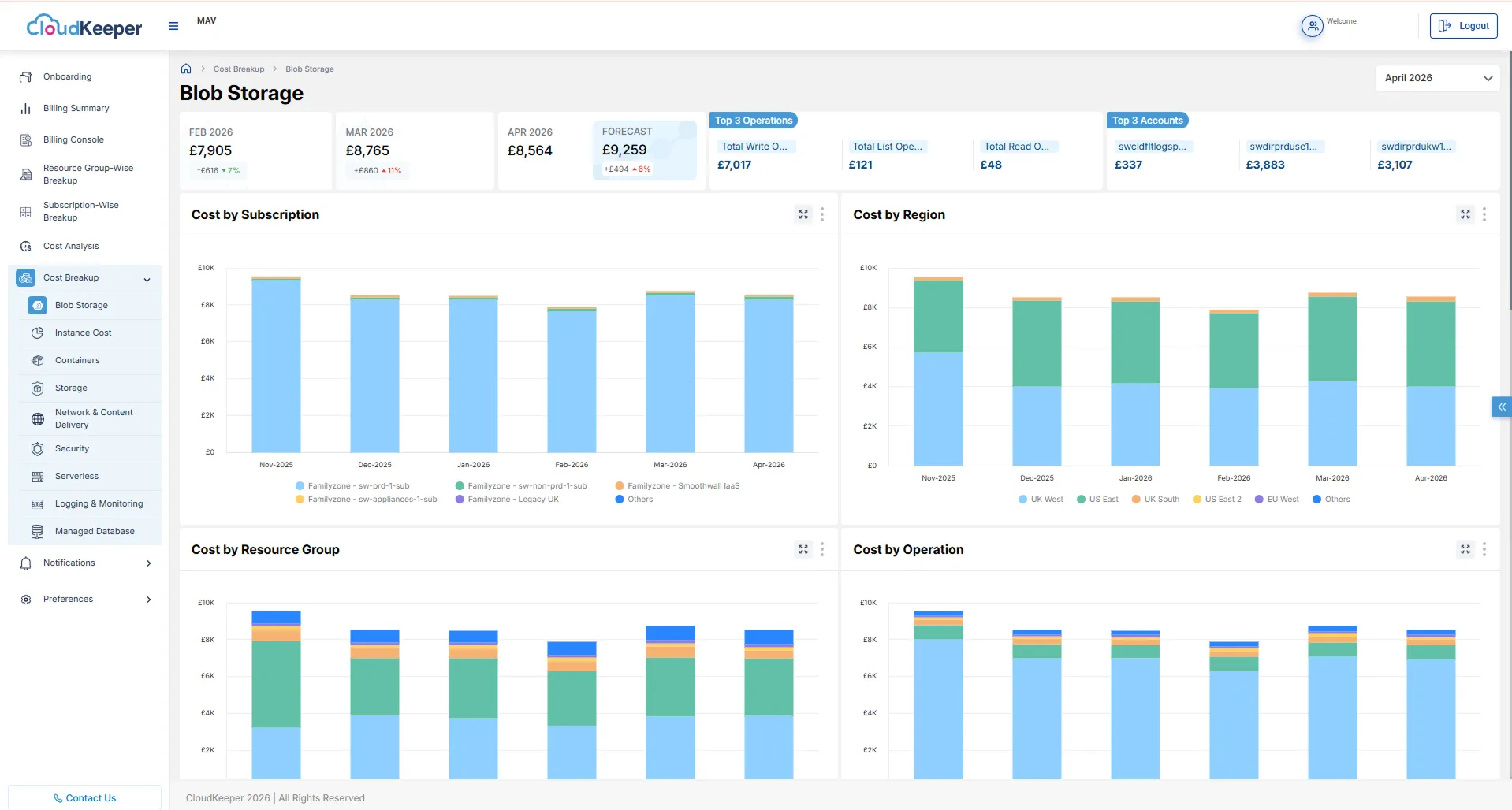Toggle UK West legend in Cost by Region

tap(1041, 500)
